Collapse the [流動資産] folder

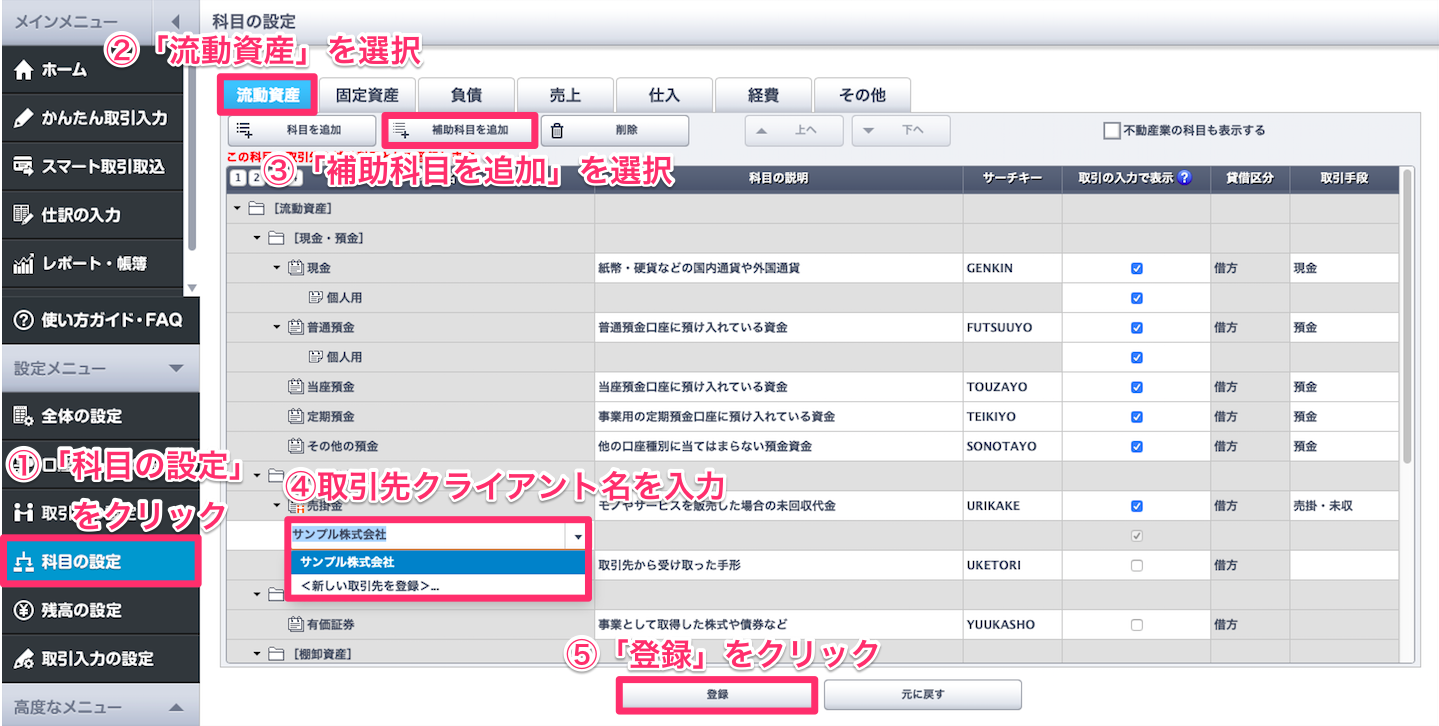(x=237, y=209)
